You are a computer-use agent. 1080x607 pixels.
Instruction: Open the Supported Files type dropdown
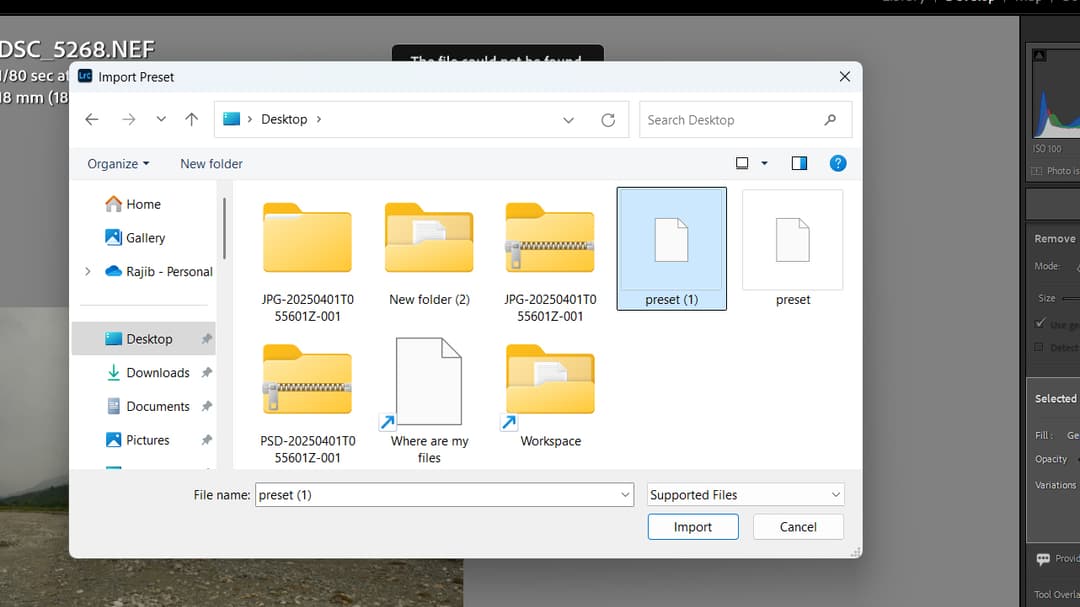(x=745, y=495)
